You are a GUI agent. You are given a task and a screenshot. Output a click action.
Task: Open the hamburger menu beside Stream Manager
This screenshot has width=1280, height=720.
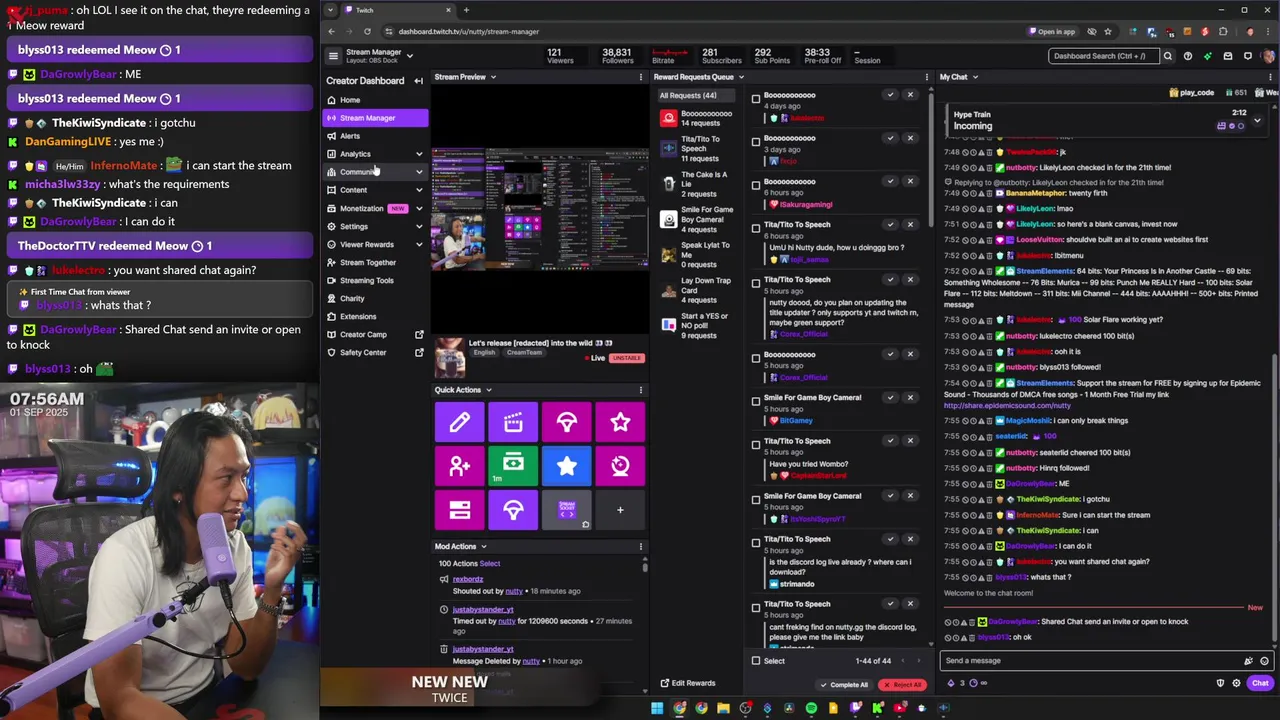pos(333,56)
